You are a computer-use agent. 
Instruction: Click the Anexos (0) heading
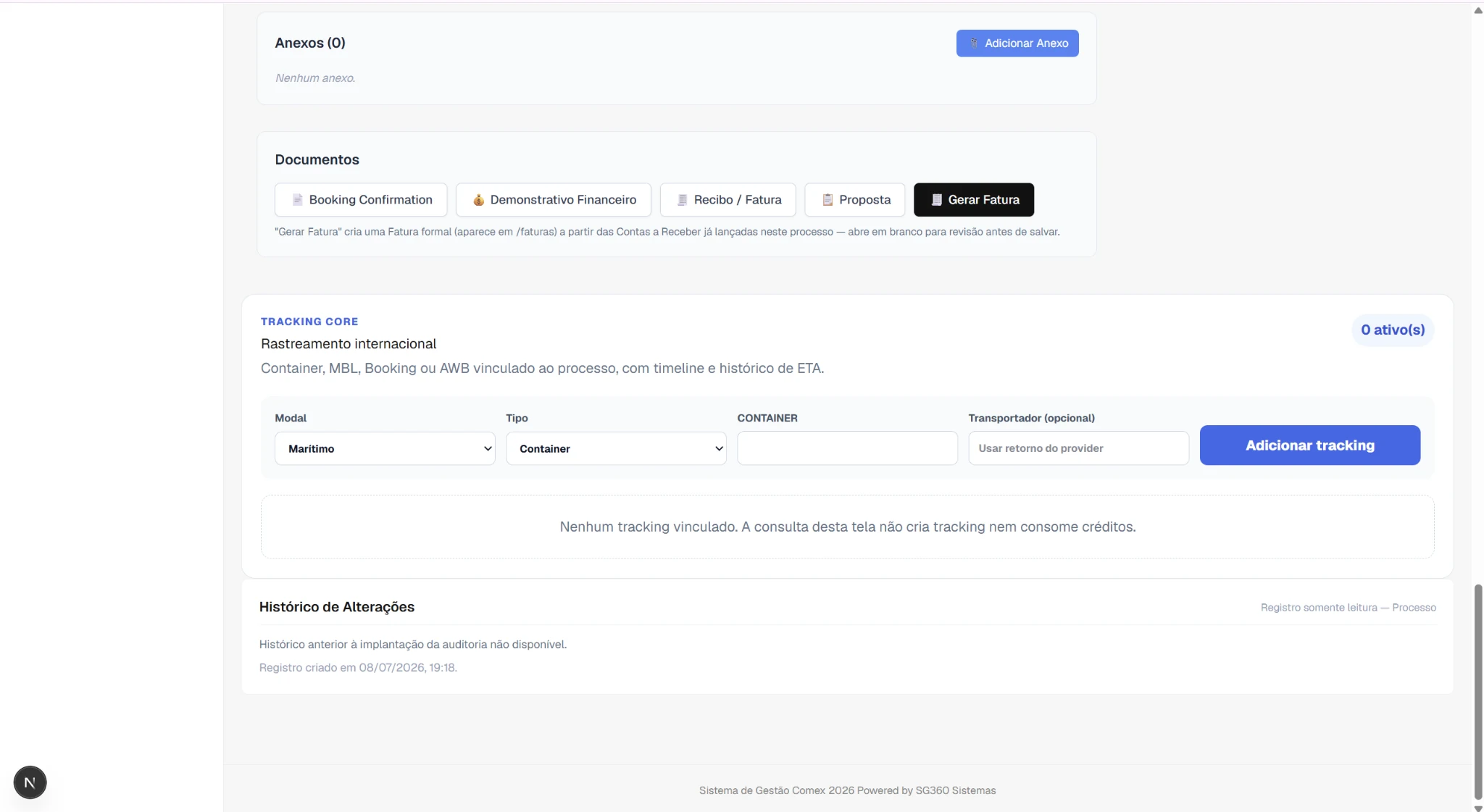[x=310, y=43]
